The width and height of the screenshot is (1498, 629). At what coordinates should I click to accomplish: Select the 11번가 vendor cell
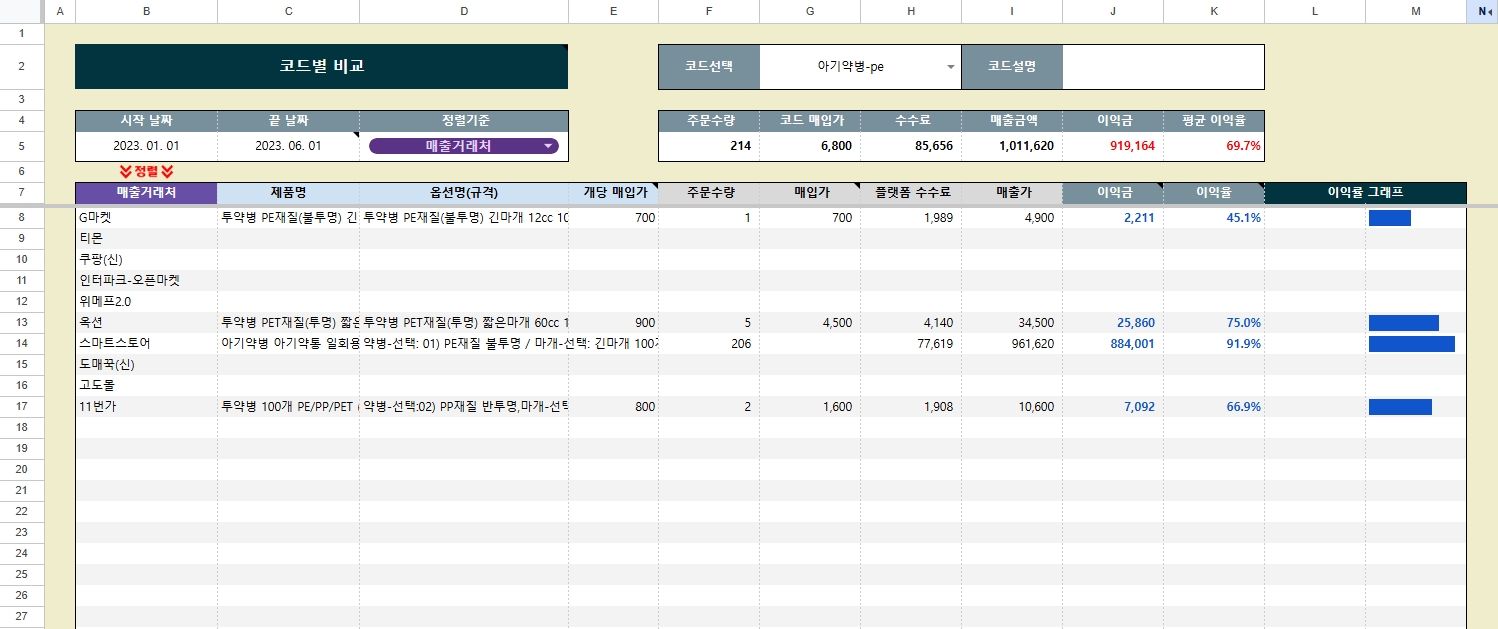(x=146, y=406)
